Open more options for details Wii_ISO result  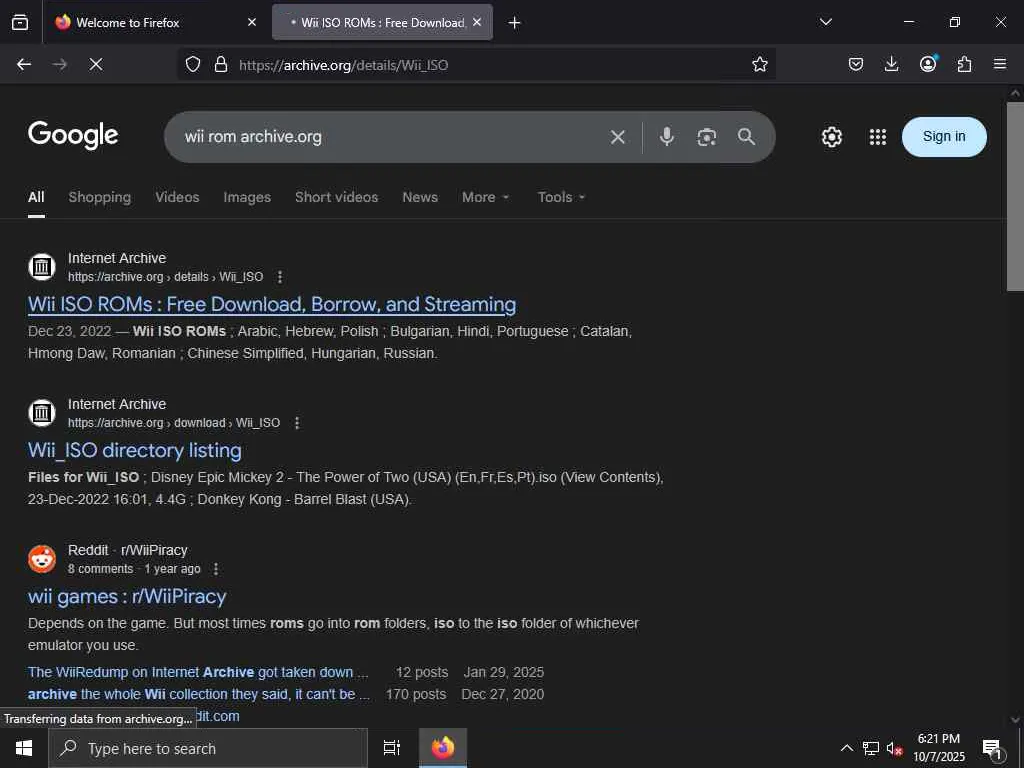(280, 277)
